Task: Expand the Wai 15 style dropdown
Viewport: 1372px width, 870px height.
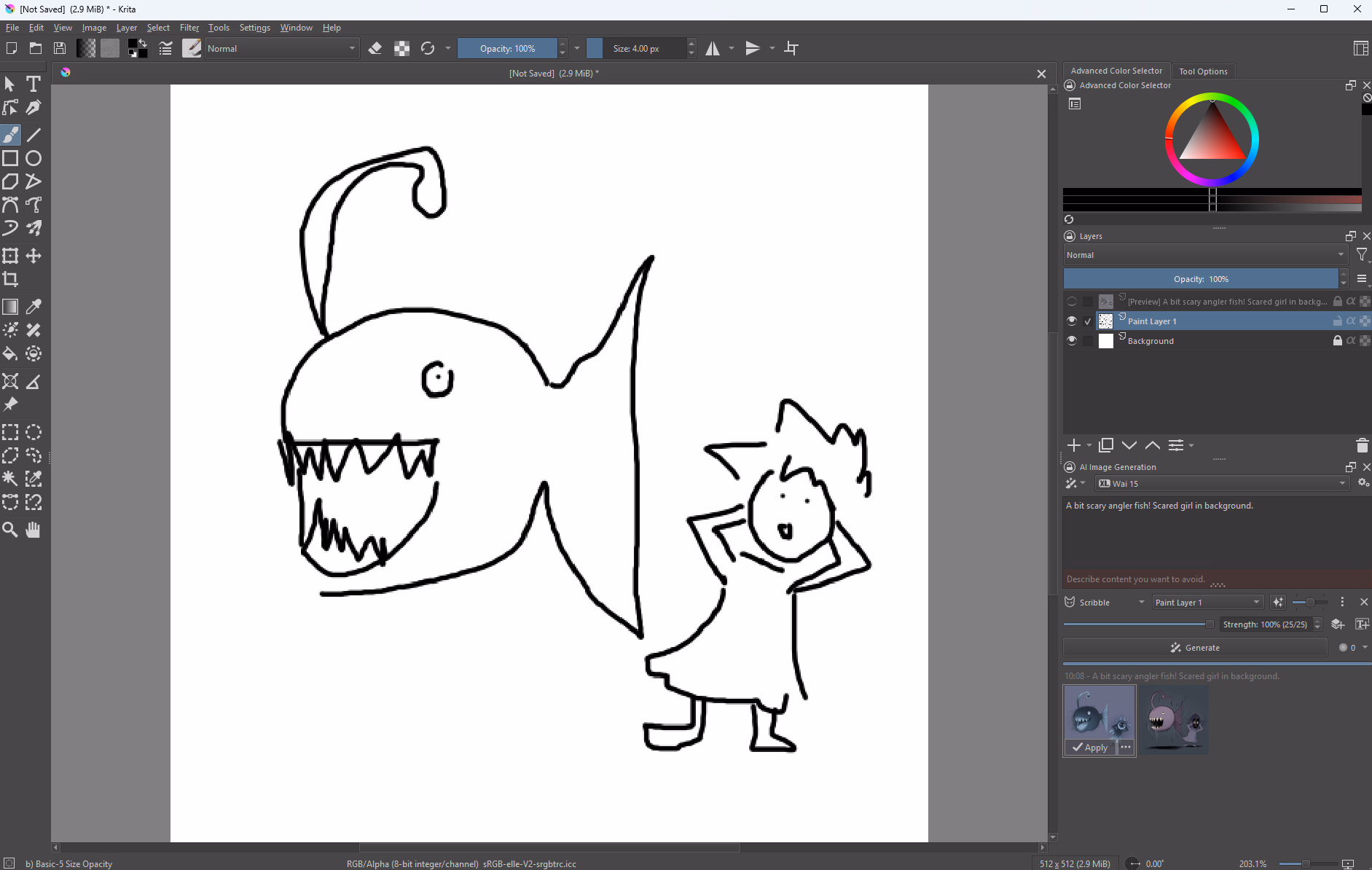Action: (x=1222, y=483)
